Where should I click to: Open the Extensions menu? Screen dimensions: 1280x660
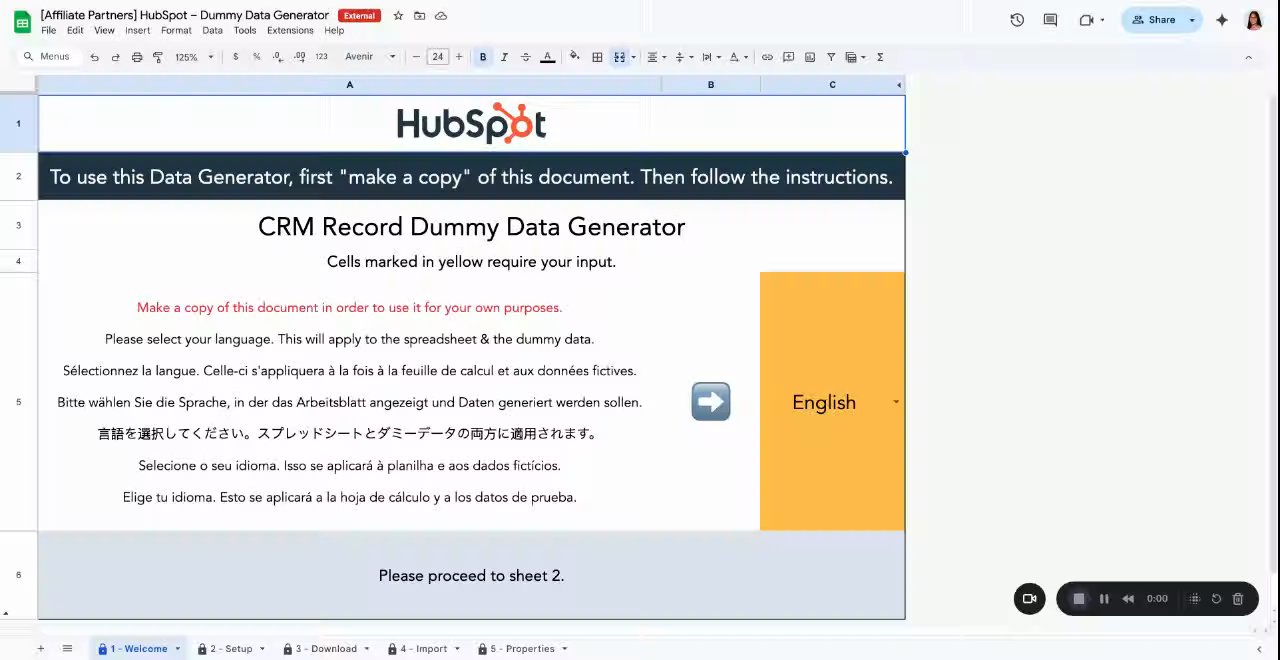290,31
